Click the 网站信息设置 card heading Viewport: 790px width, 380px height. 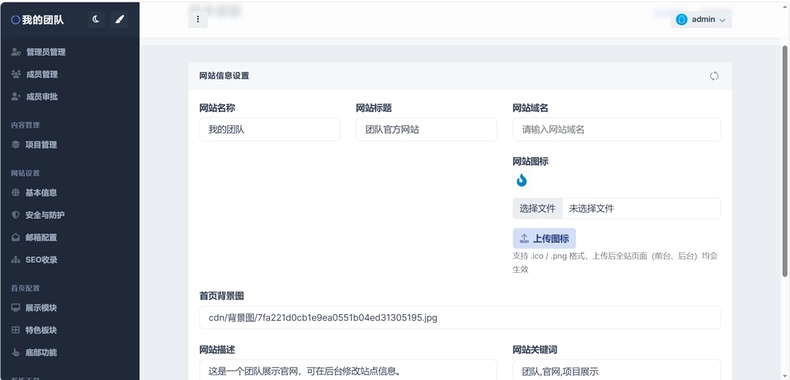pos(224,76)
